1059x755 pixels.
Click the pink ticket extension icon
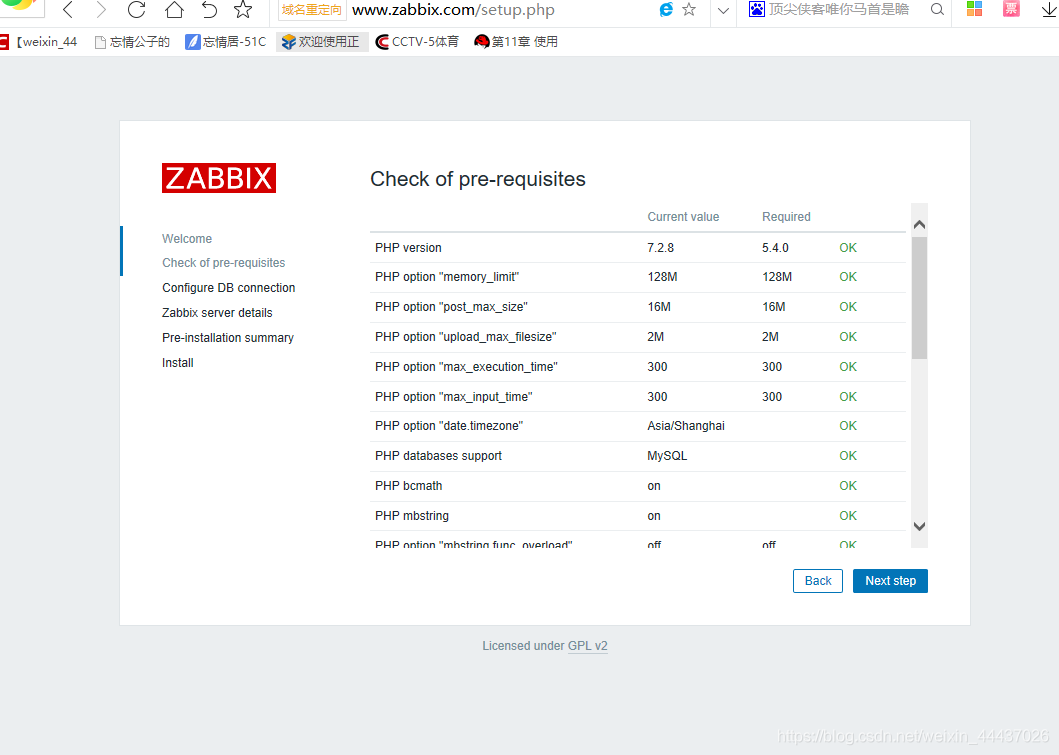[x=1011, y=9]
